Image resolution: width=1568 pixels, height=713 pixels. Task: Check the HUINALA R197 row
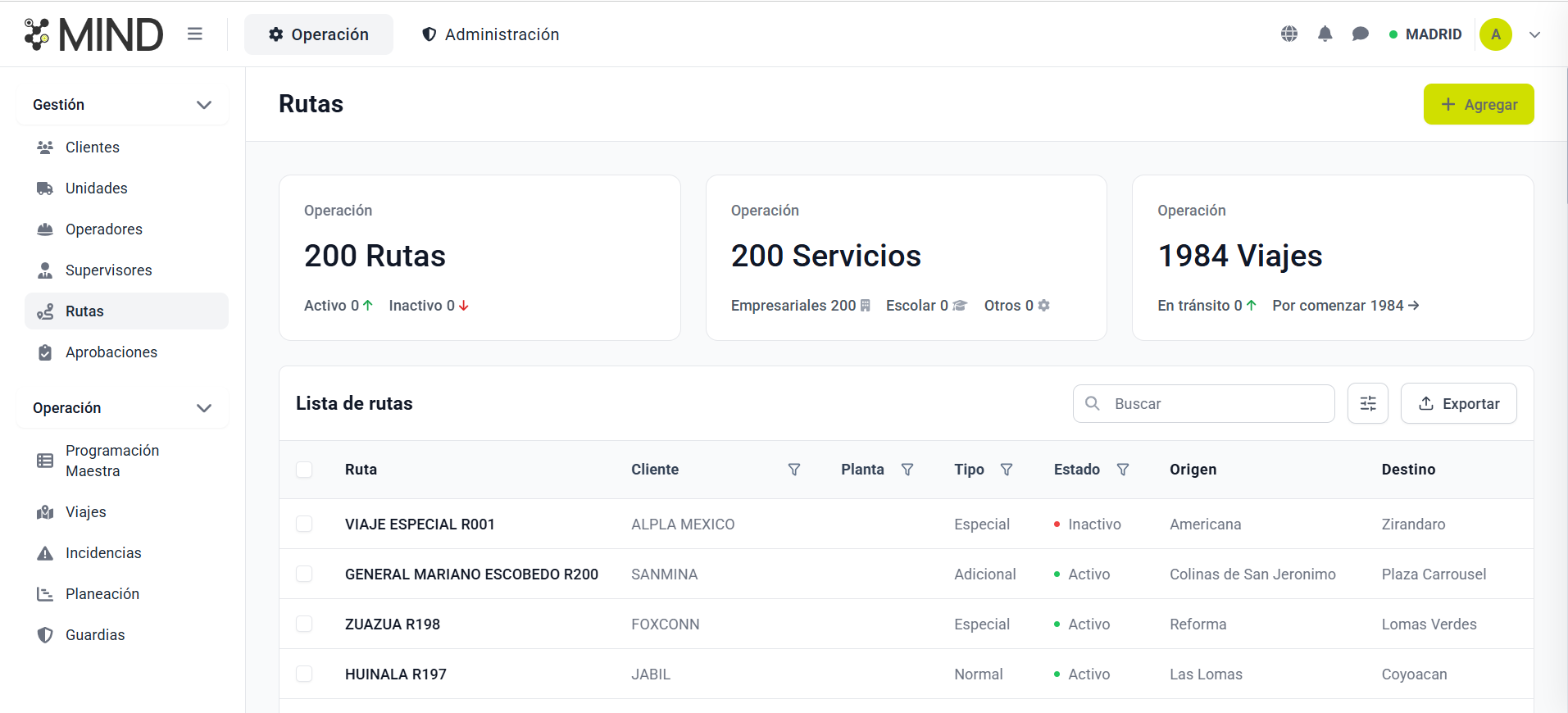point(304,674)
